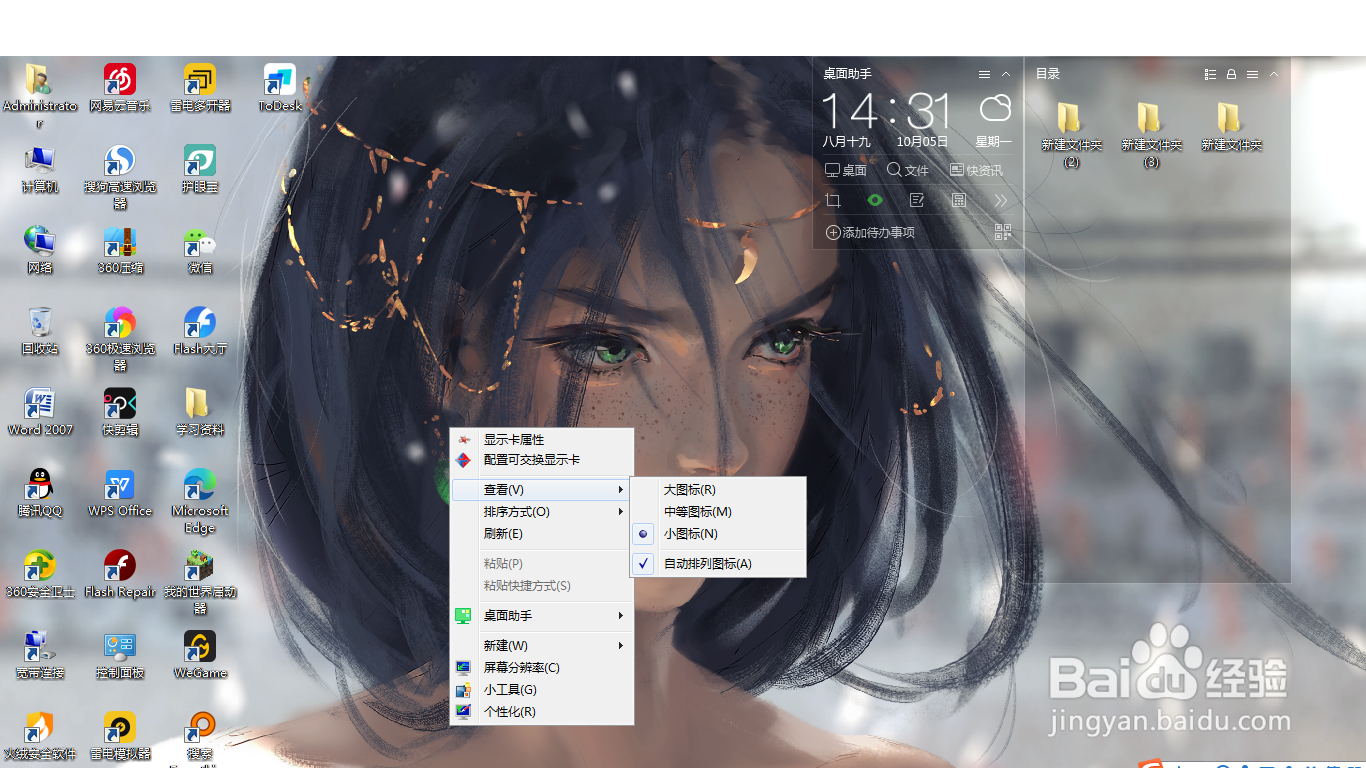
Task: Select the 360压缩 desktop icon
Action: point(120,250)
